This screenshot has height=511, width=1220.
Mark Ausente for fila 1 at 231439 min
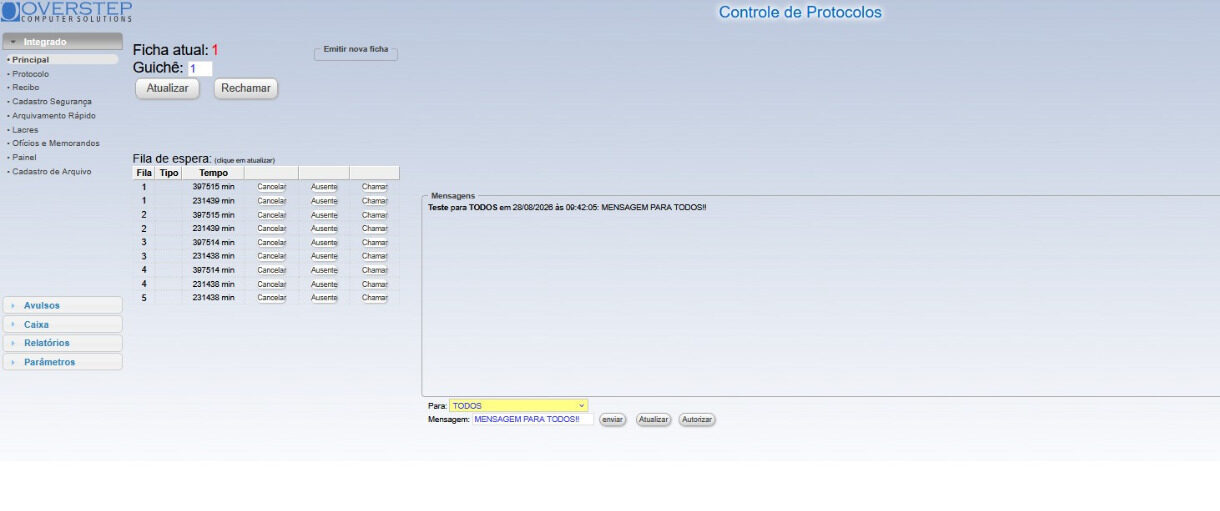coord(324,201)
